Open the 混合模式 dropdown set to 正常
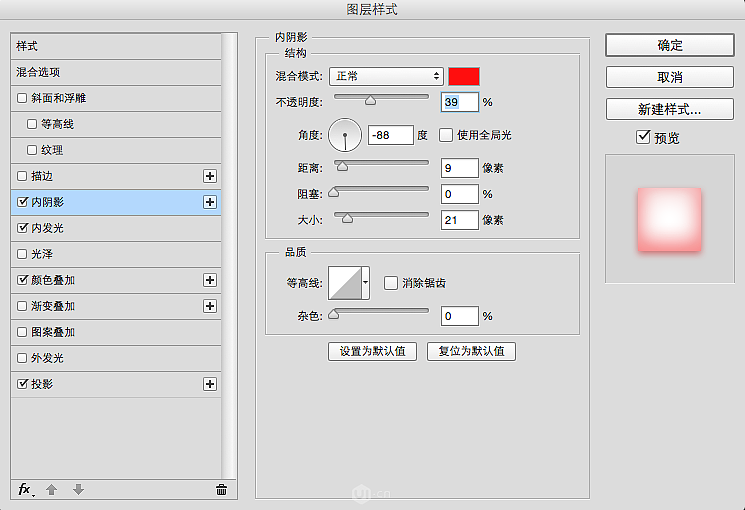 [x=386, y=76]
